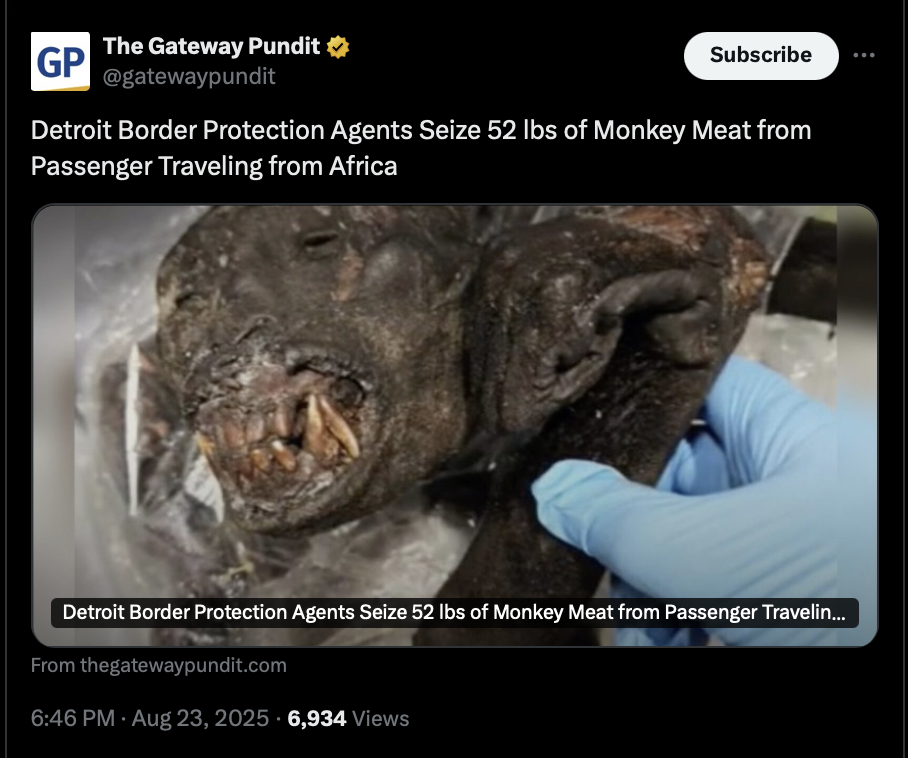The height and width of the screenshot is (758, 908).
Task: Click The Gateway Pundit display name
Action: (x=211, y=46)
